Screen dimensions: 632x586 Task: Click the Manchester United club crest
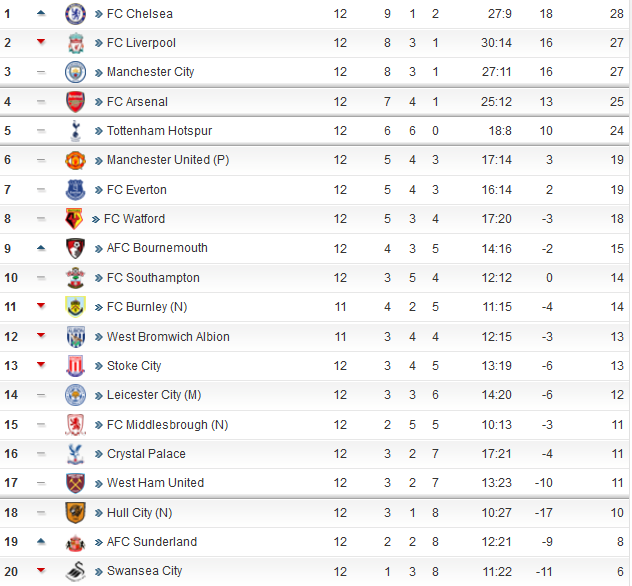pos(75,160)
